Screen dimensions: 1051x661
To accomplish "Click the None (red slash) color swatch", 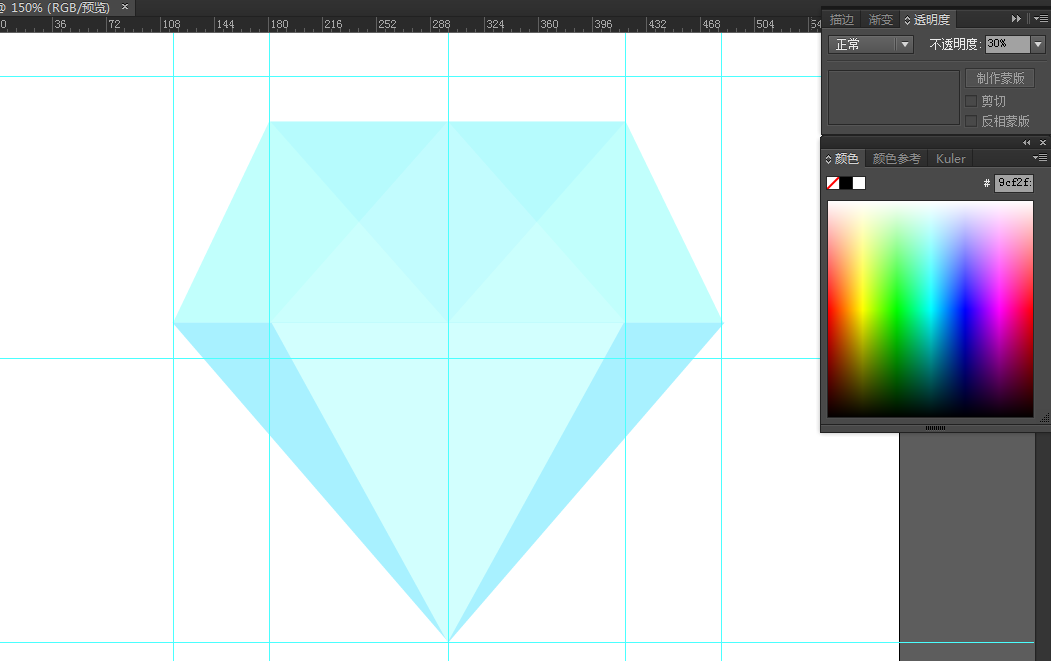I will [833, 183].
